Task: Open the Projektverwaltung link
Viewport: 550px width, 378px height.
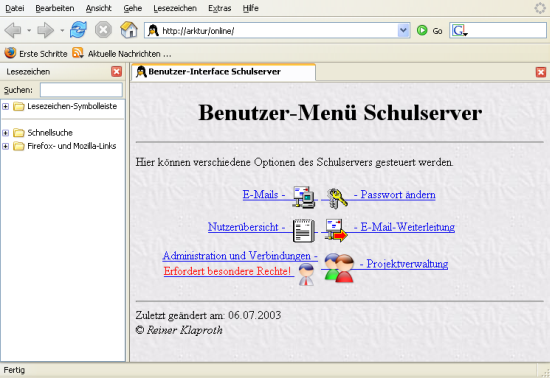Action: [404, 264]
